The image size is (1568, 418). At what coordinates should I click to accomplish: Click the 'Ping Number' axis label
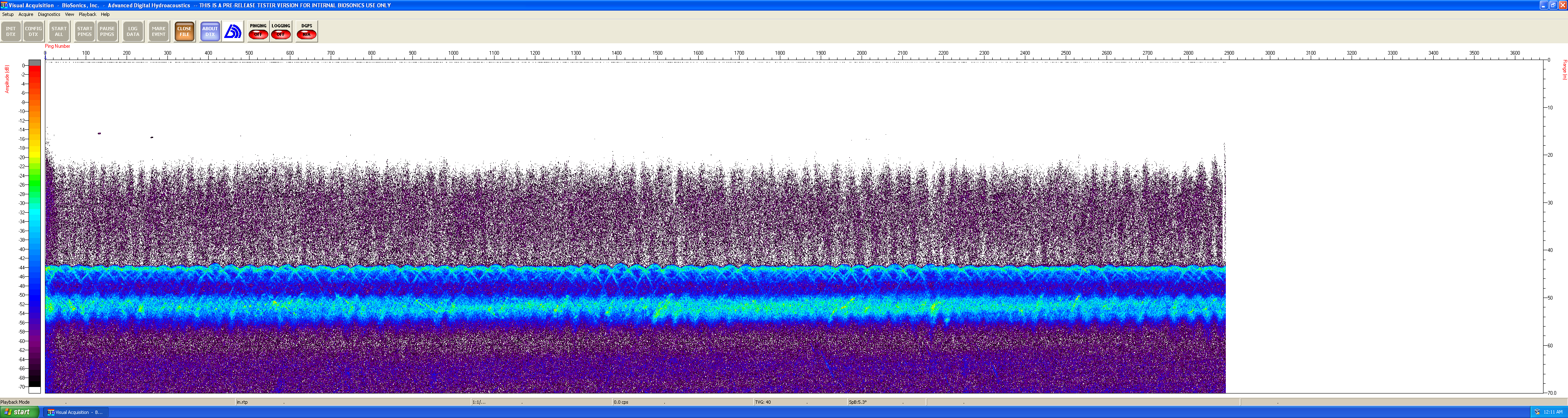(x=57, y=46)
